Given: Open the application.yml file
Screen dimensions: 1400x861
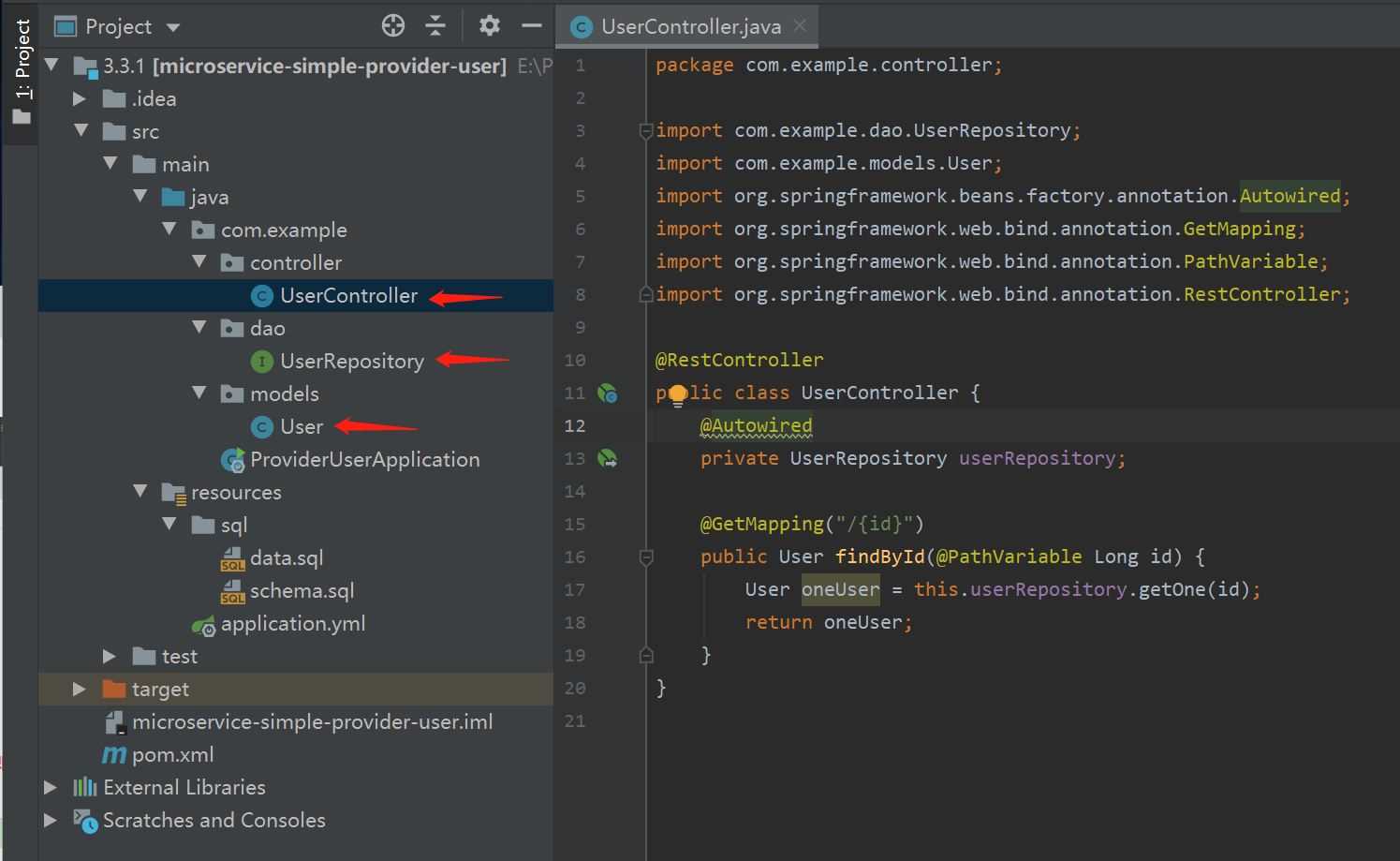Looking at the screenshot, I should [x=292, y=624].
